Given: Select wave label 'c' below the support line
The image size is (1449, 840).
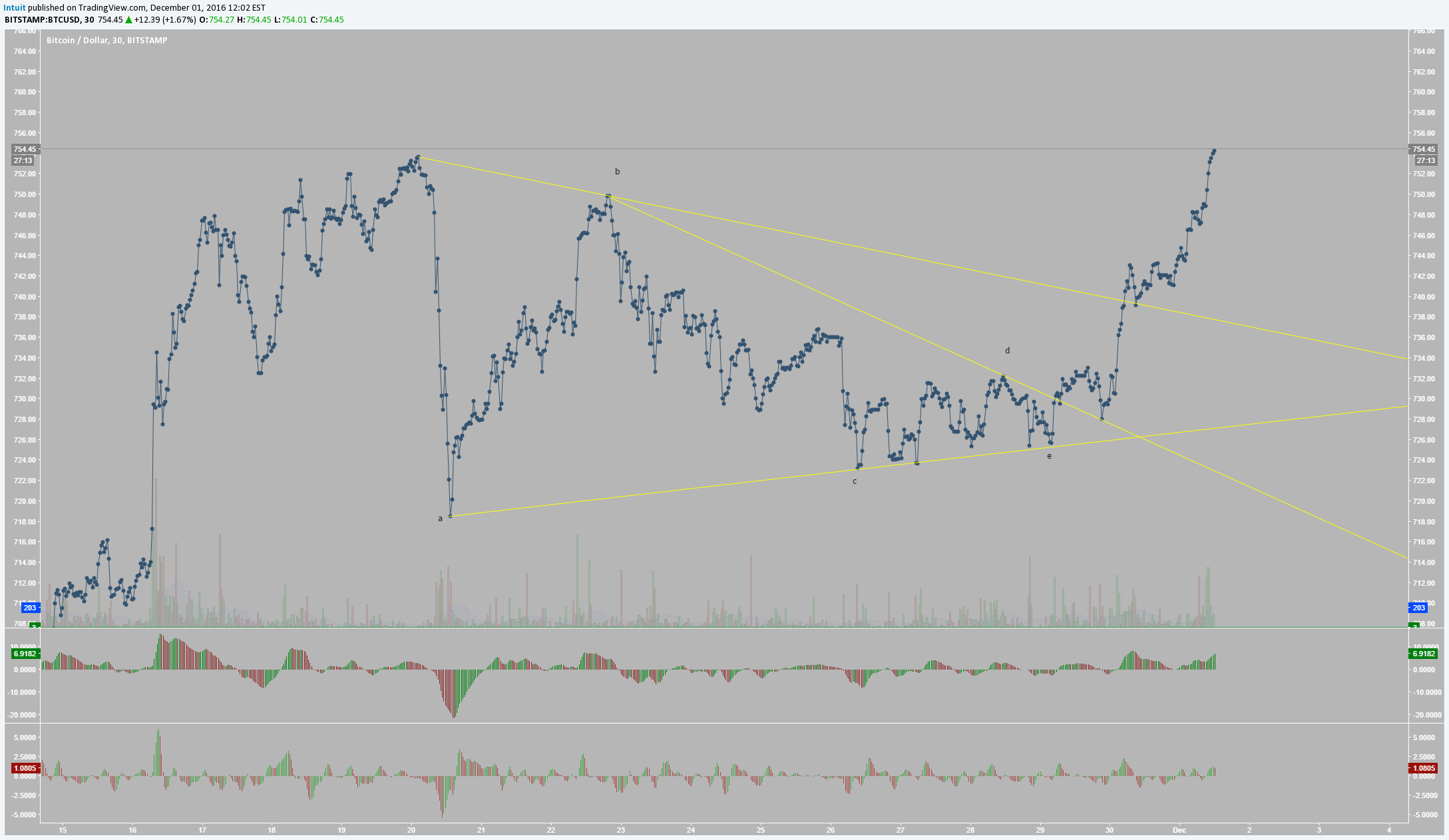Looking at the screenshot, I should [x=855, y=481].
